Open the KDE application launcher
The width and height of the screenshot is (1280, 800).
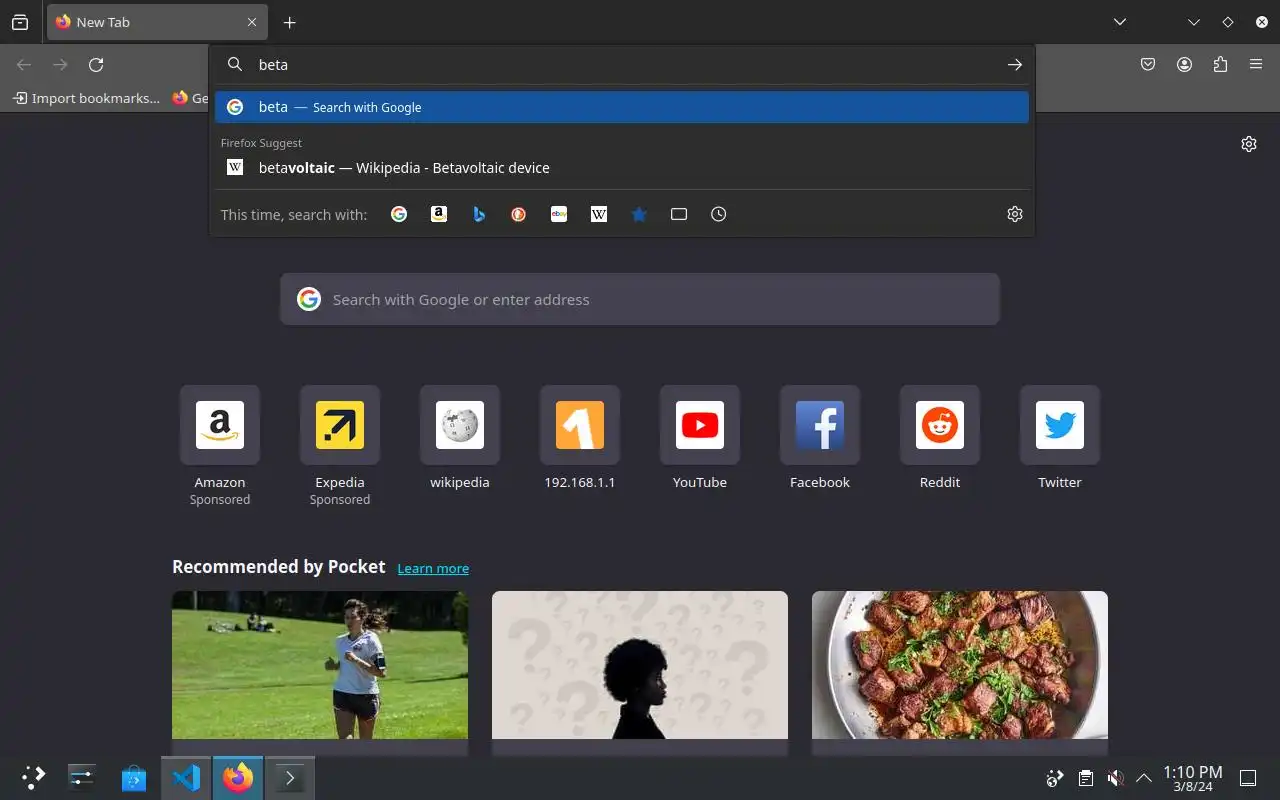point(33,777)
